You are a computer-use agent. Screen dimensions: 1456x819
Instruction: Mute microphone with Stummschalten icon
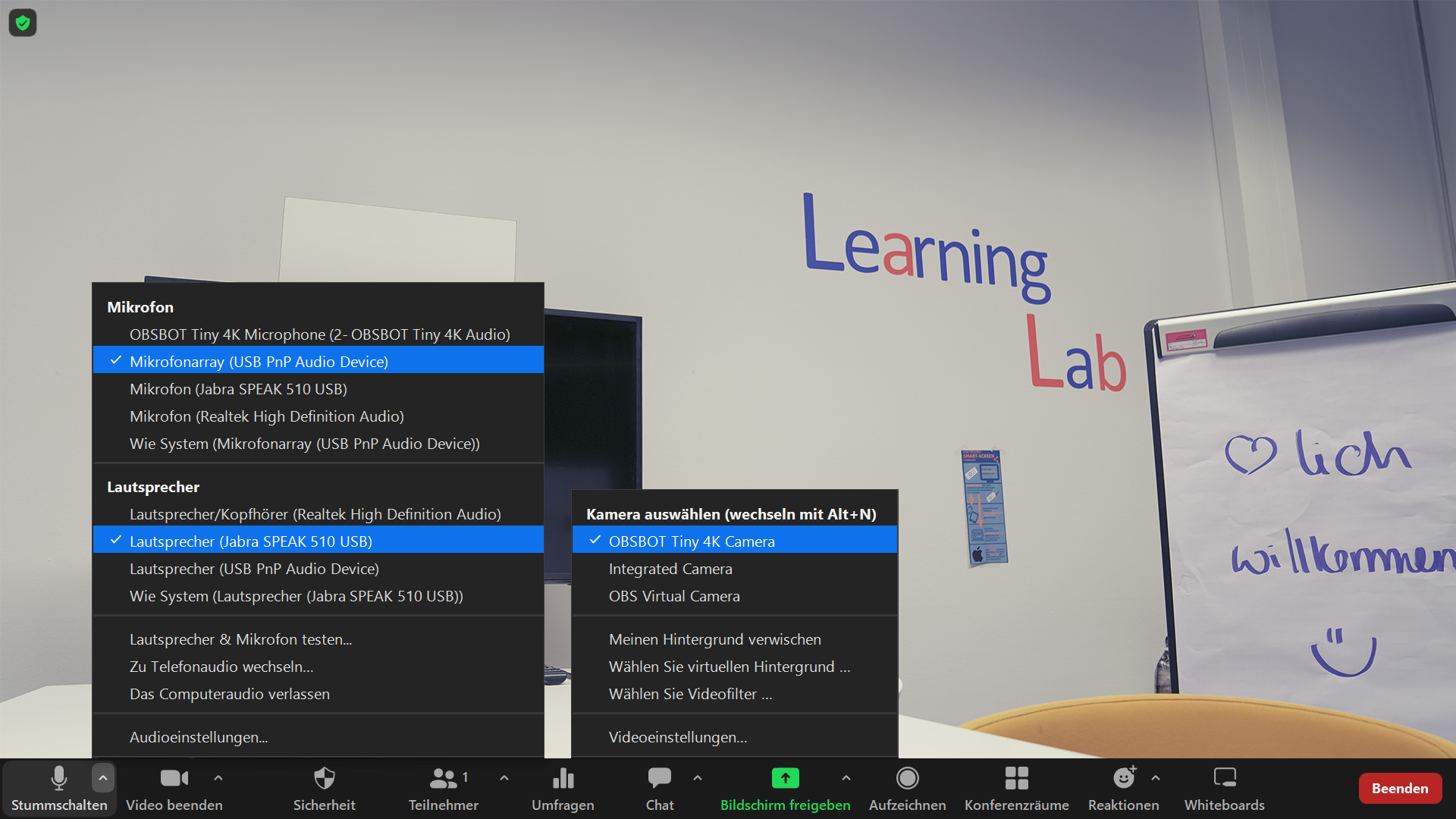(58, 779)
